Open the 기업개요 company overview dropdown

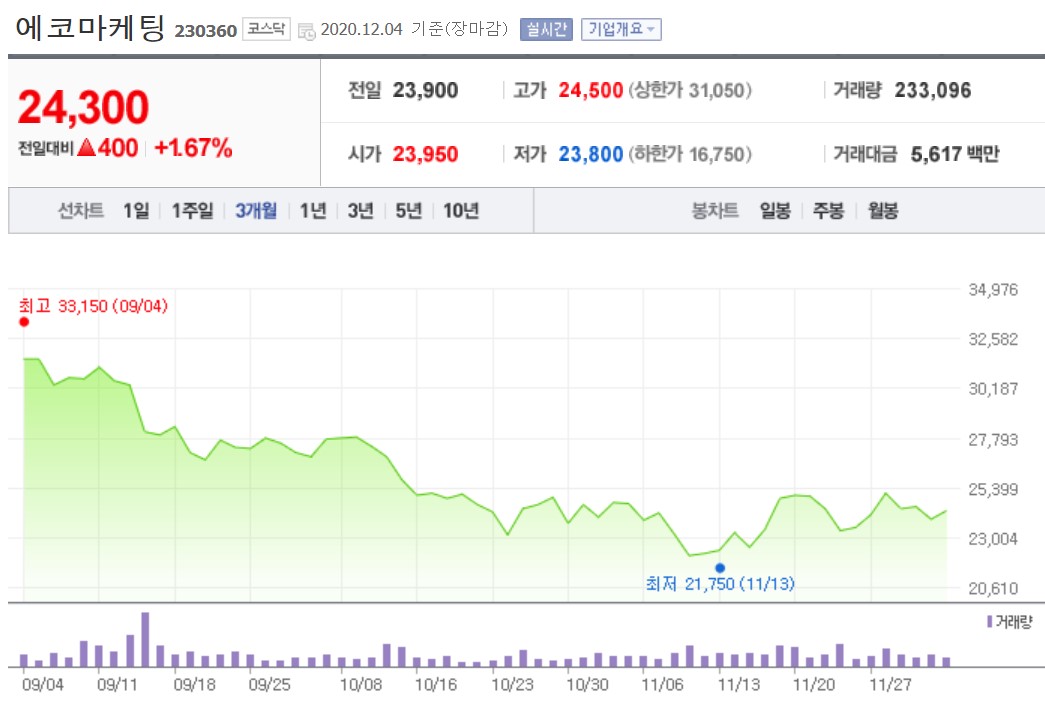(621, 29)
